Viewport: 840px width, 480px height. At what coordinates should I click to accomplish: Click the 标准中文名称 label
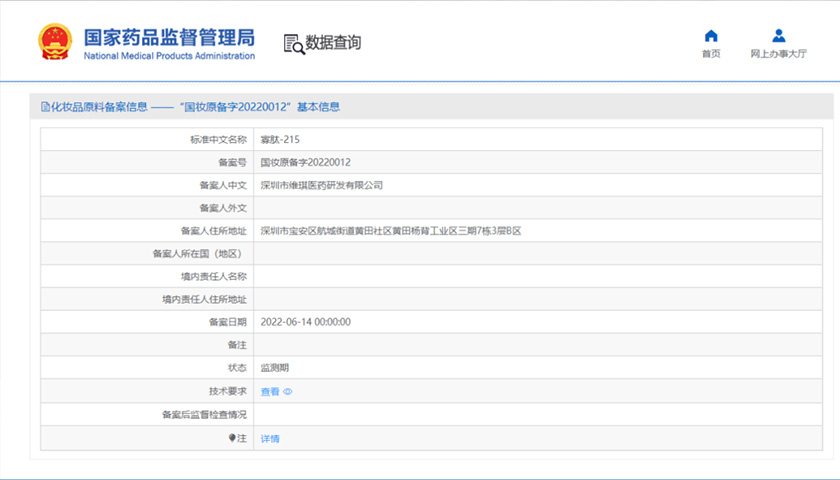coord(218,139)
